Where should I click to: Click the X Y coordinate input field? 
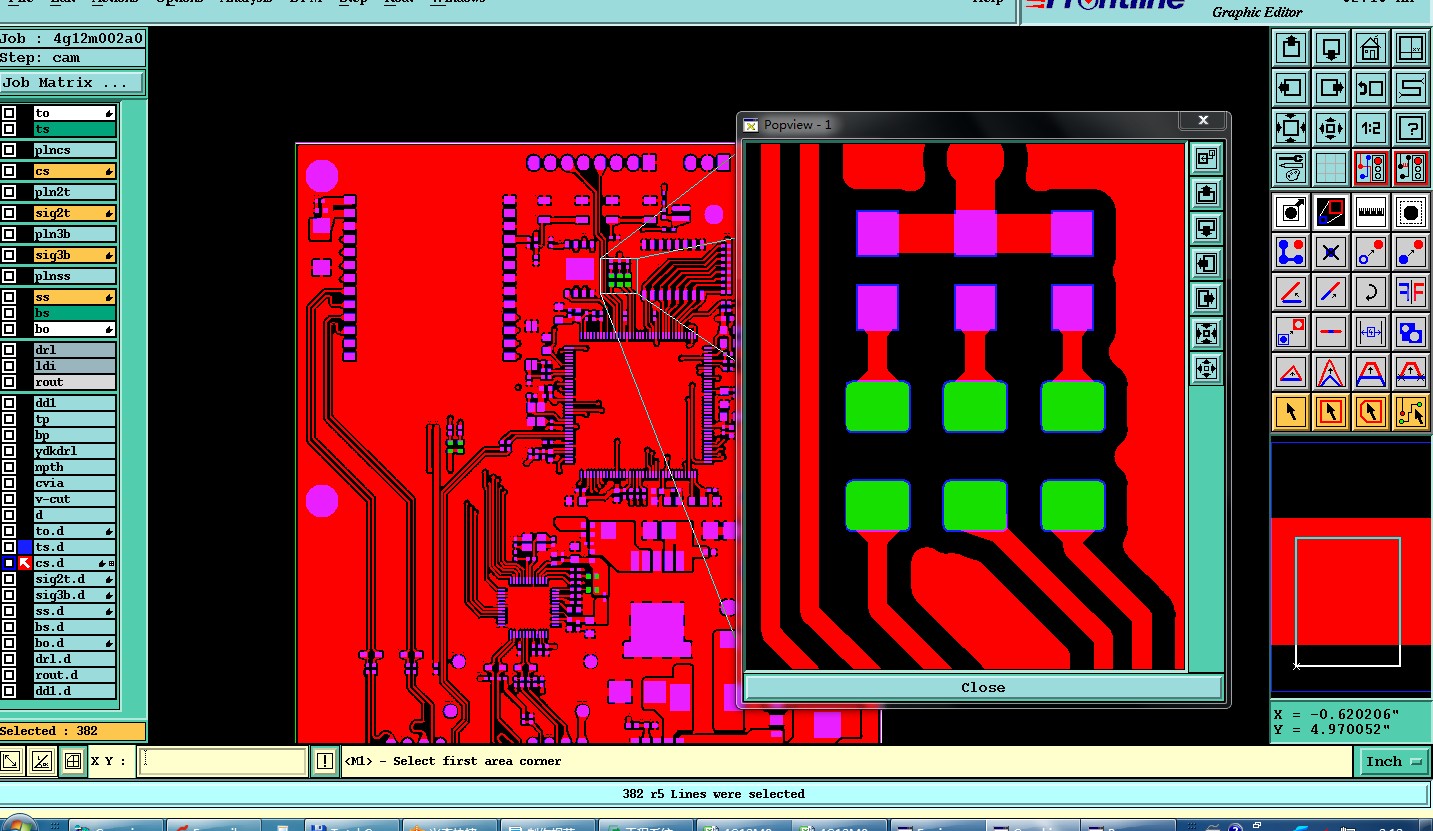pos(222,761)
